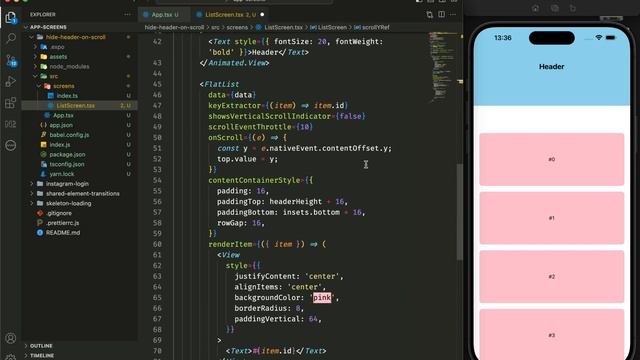
Task: Switch to the App.tsx editor tab
Action: pyautogui.click(x=164, y=15)
